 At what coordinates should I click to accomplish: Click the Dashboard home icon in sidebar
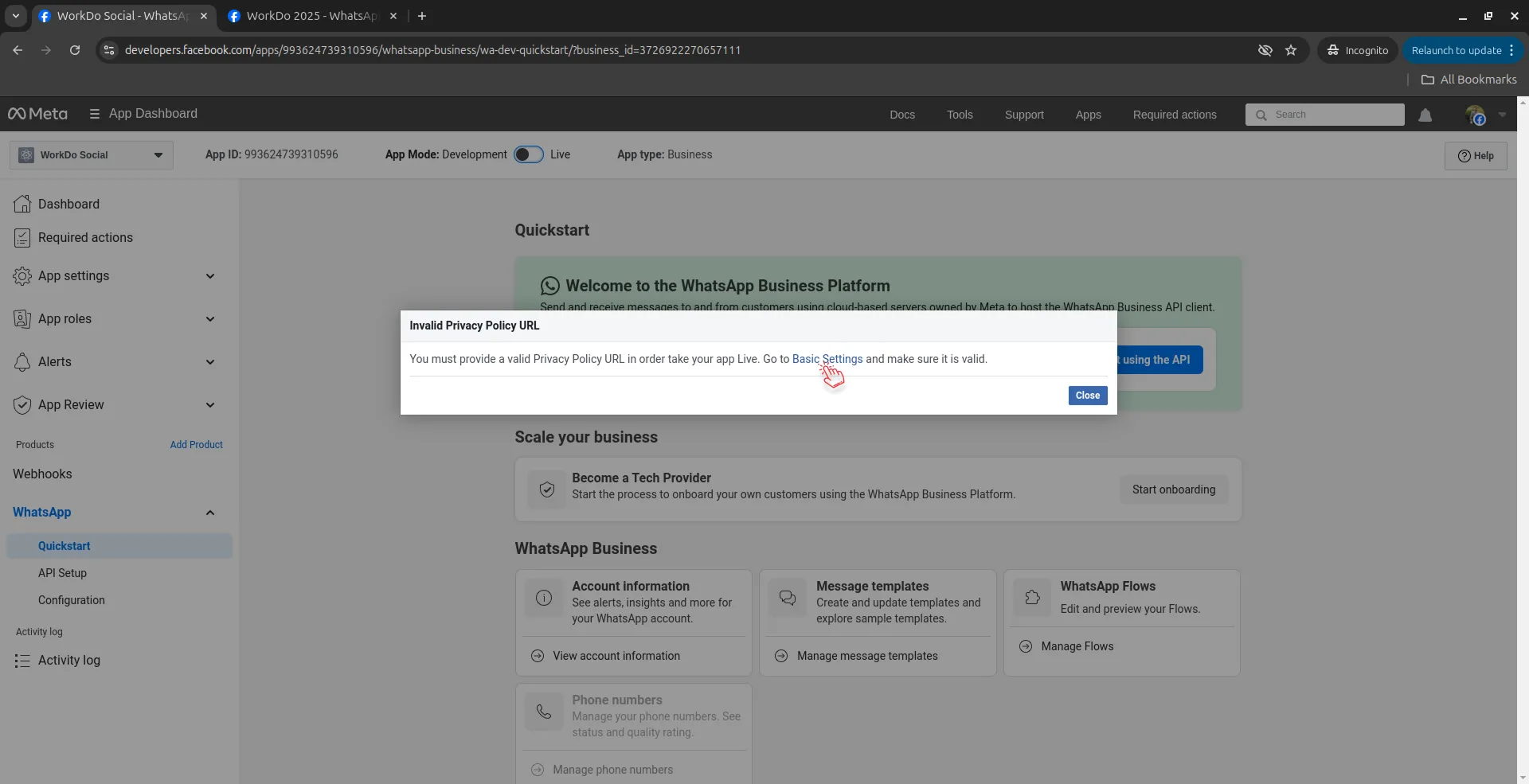[x=22, y=205]
